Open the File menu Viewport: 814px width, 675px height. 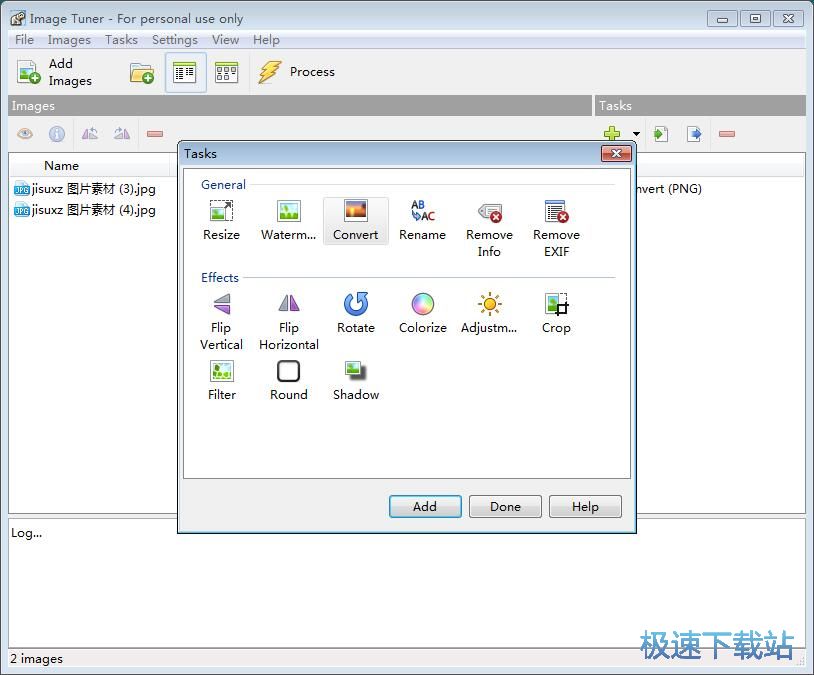point(24,39)
